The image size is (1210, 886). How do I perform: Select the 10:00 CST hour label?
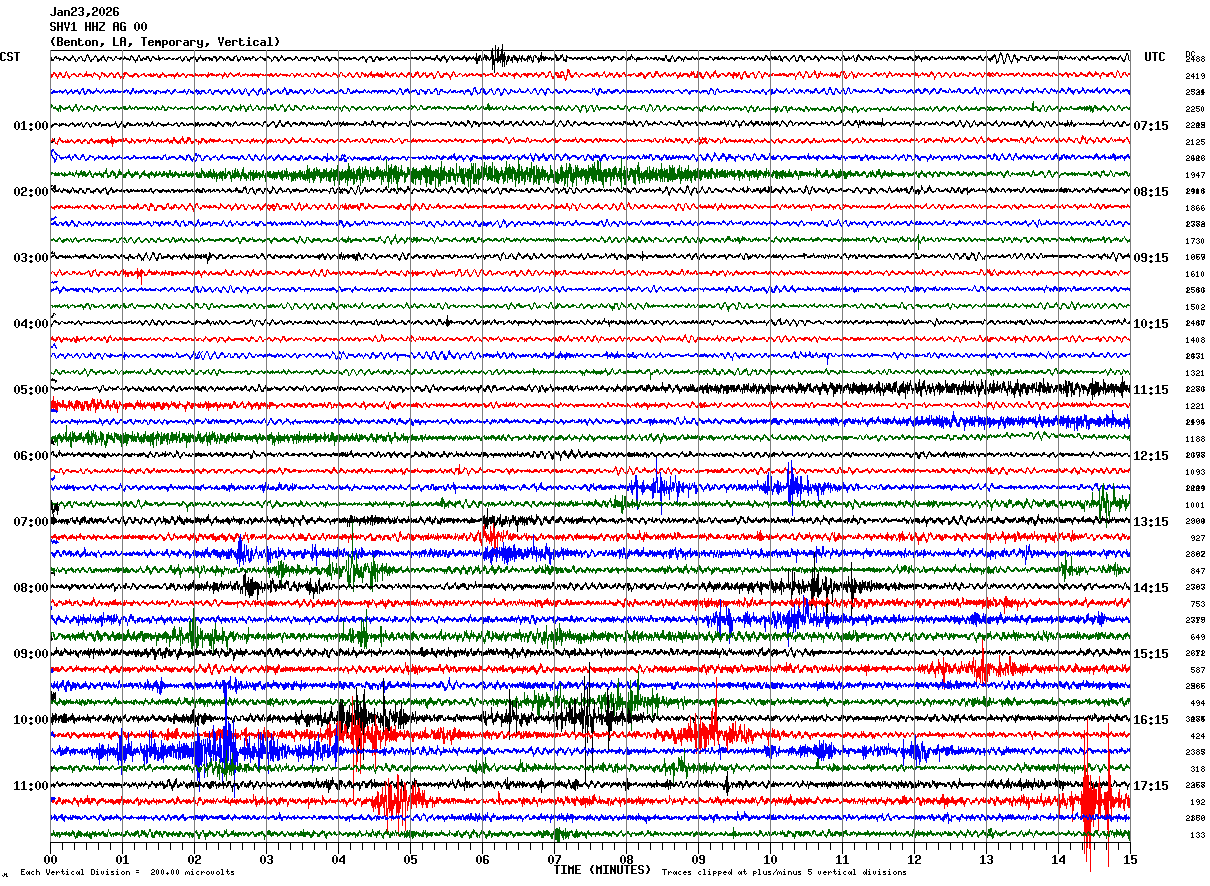click(x=31, y=720)
